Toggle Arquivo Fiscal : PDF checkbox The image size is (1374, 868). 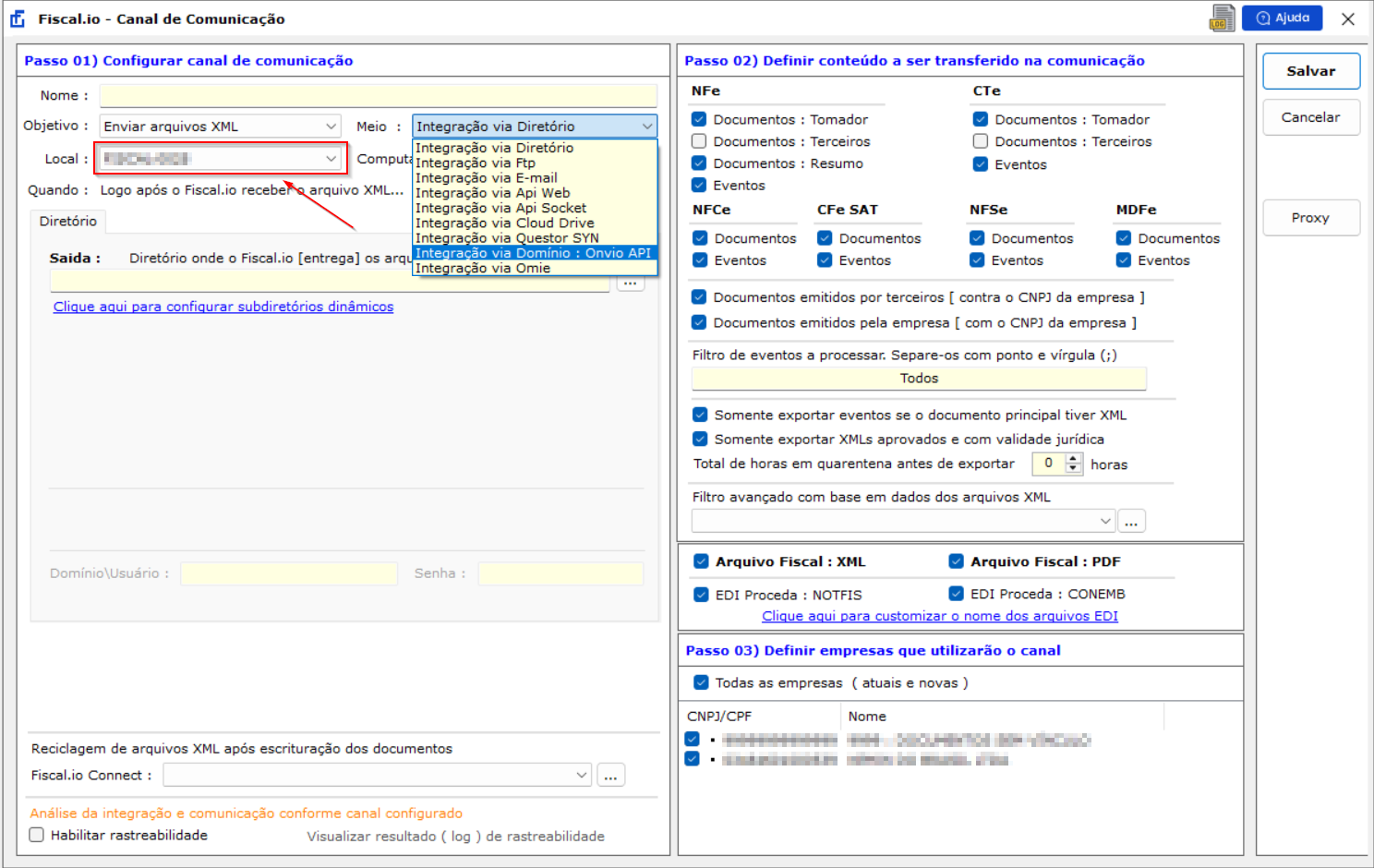point(956,561)
